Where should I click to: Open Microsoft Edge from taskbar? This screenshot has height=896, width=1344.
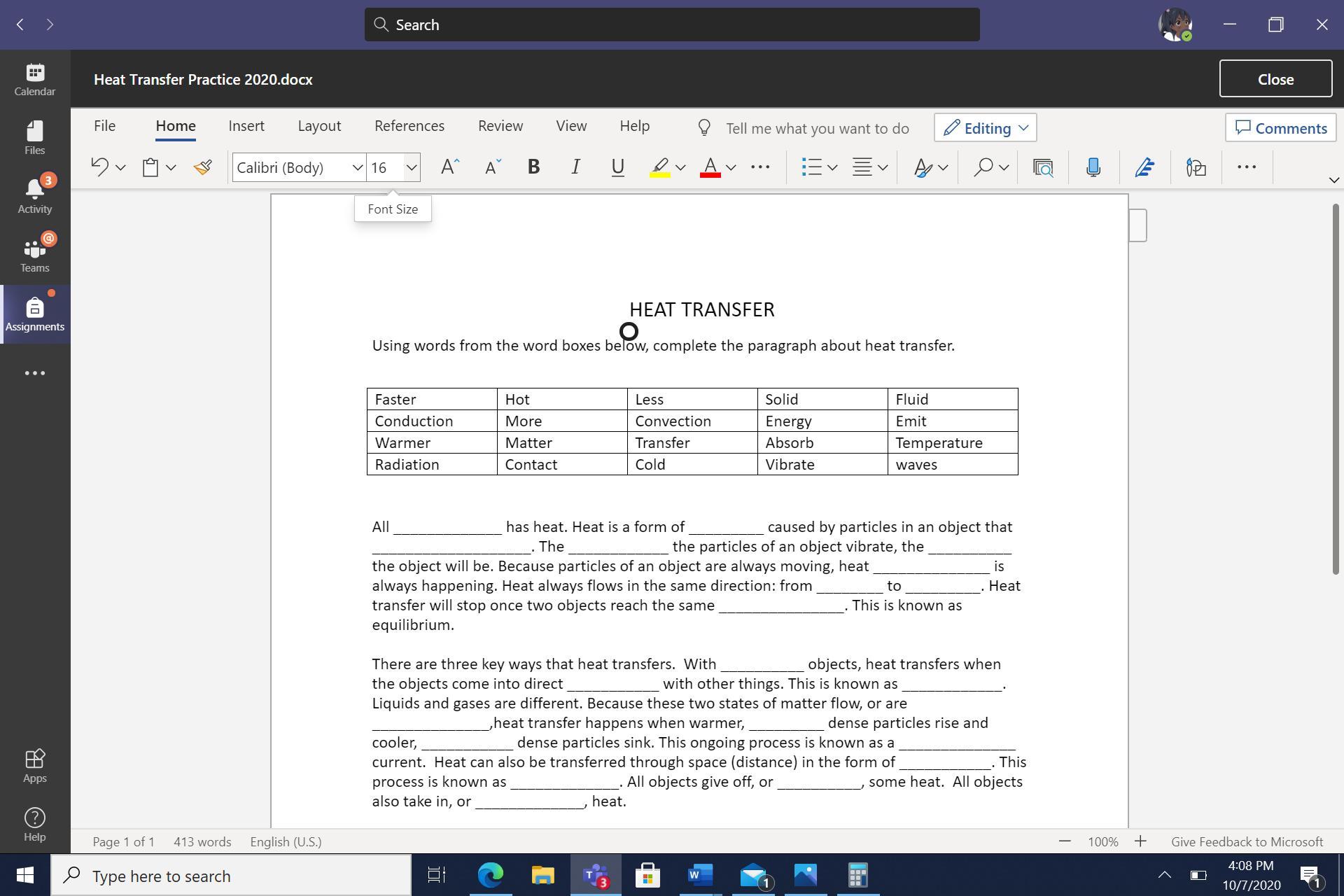tap(490, 875)
